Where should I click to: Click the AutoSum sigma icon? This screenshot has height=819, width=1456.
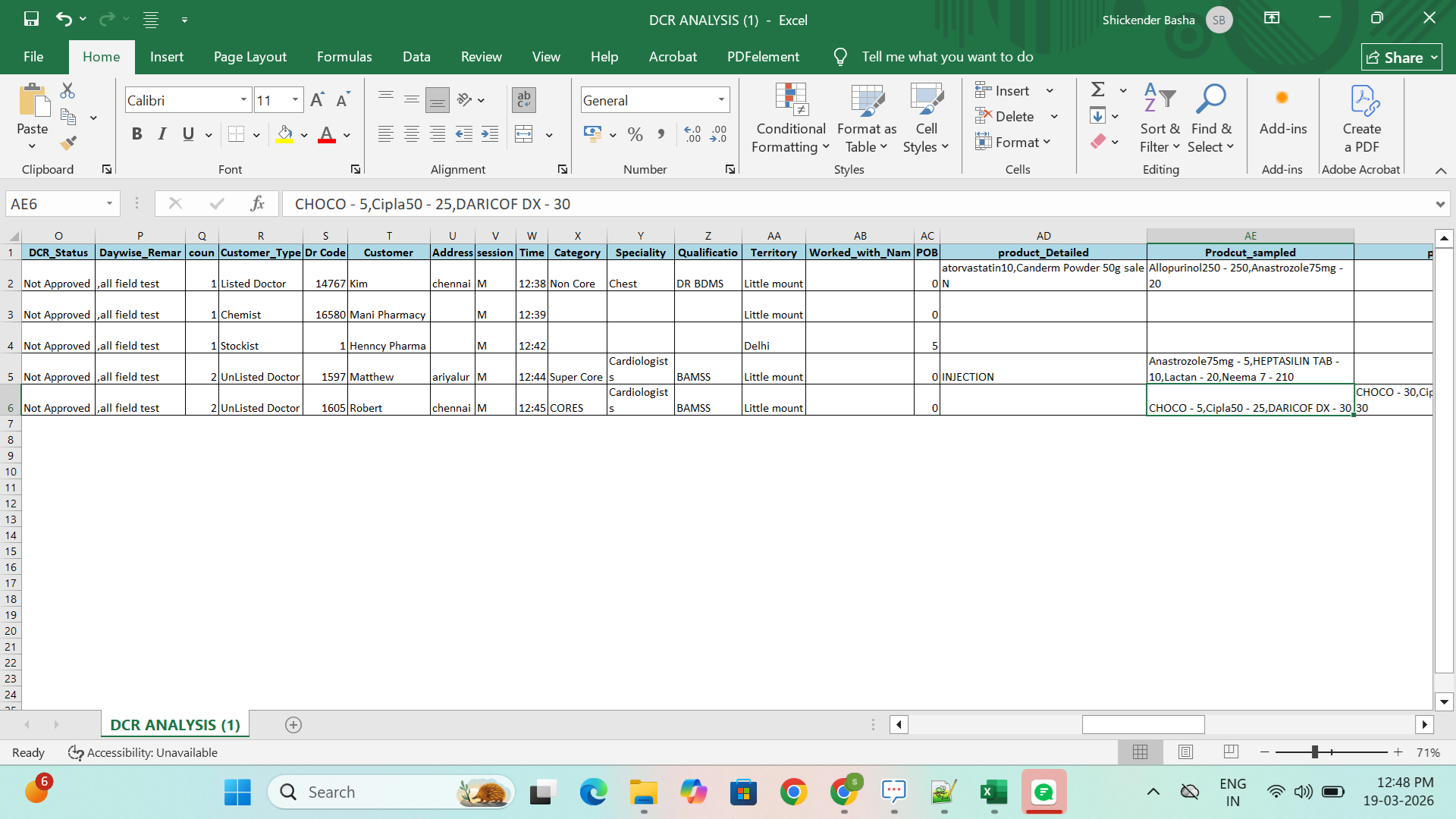[x=1097, y=89]
